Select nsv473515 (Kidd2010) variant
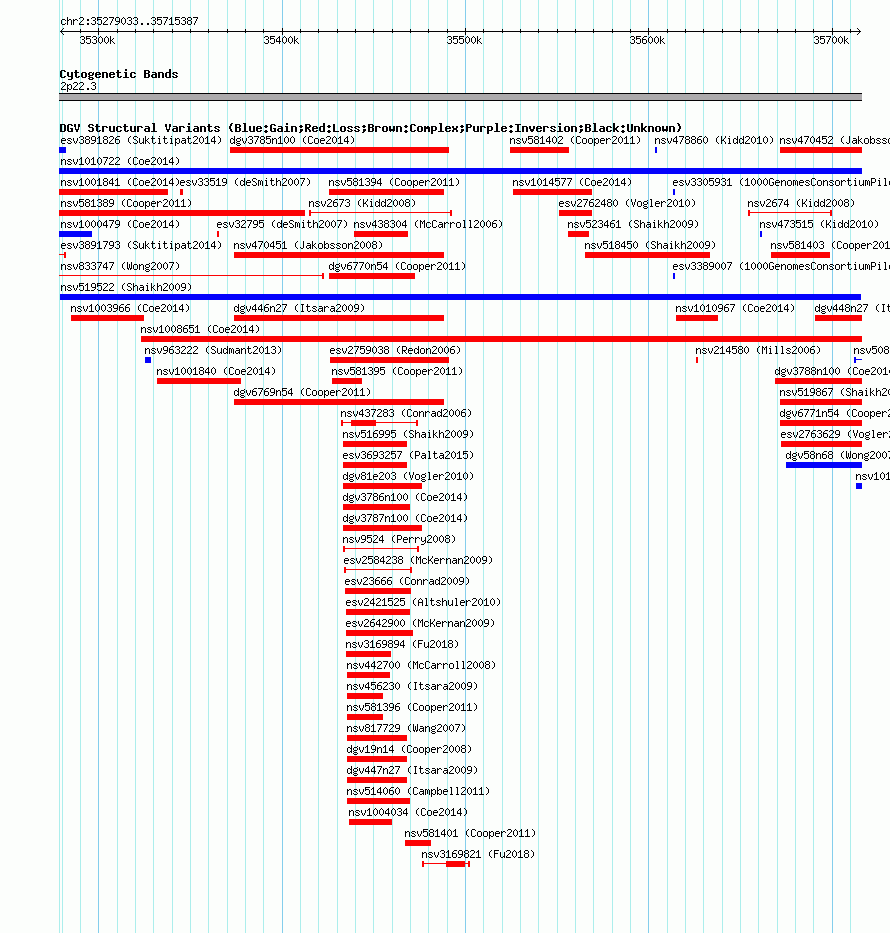 point(819,224)
